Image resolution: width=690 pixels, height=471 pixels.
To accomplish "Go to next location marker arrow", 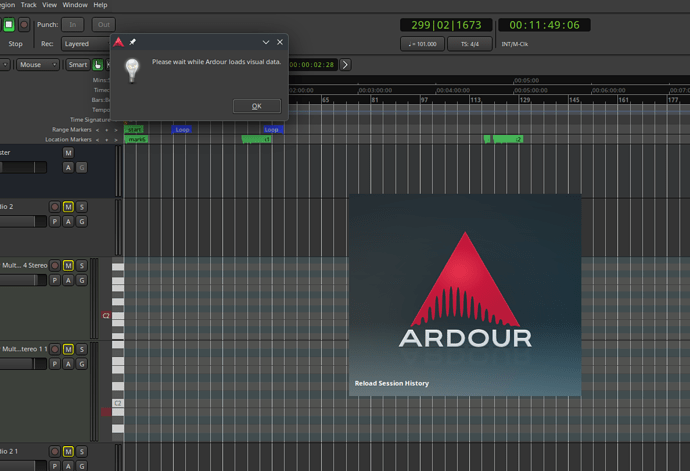I will 116,140.
